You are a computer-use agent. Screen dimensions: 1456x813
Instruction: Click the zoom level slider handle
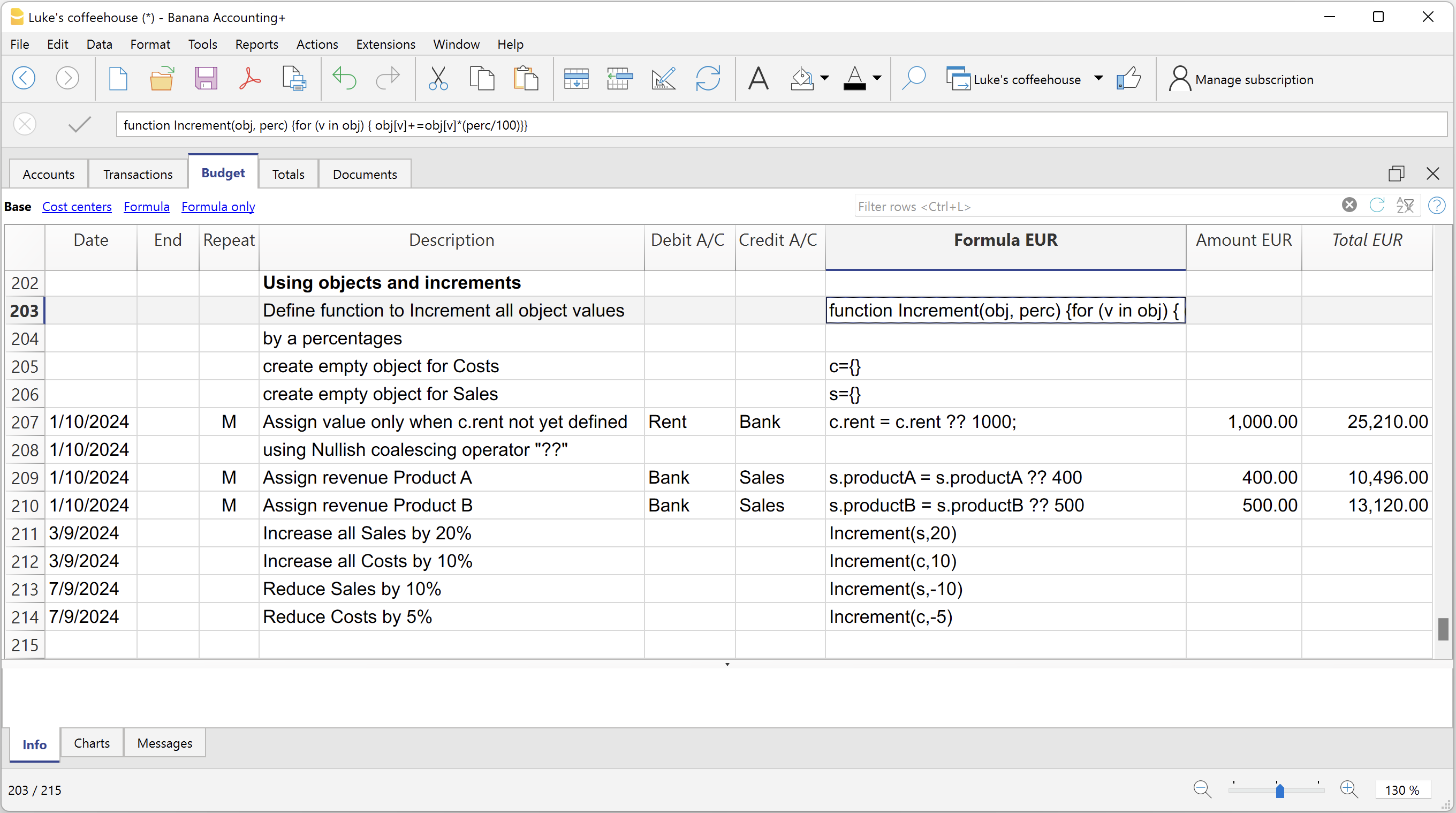(1280, 790)
